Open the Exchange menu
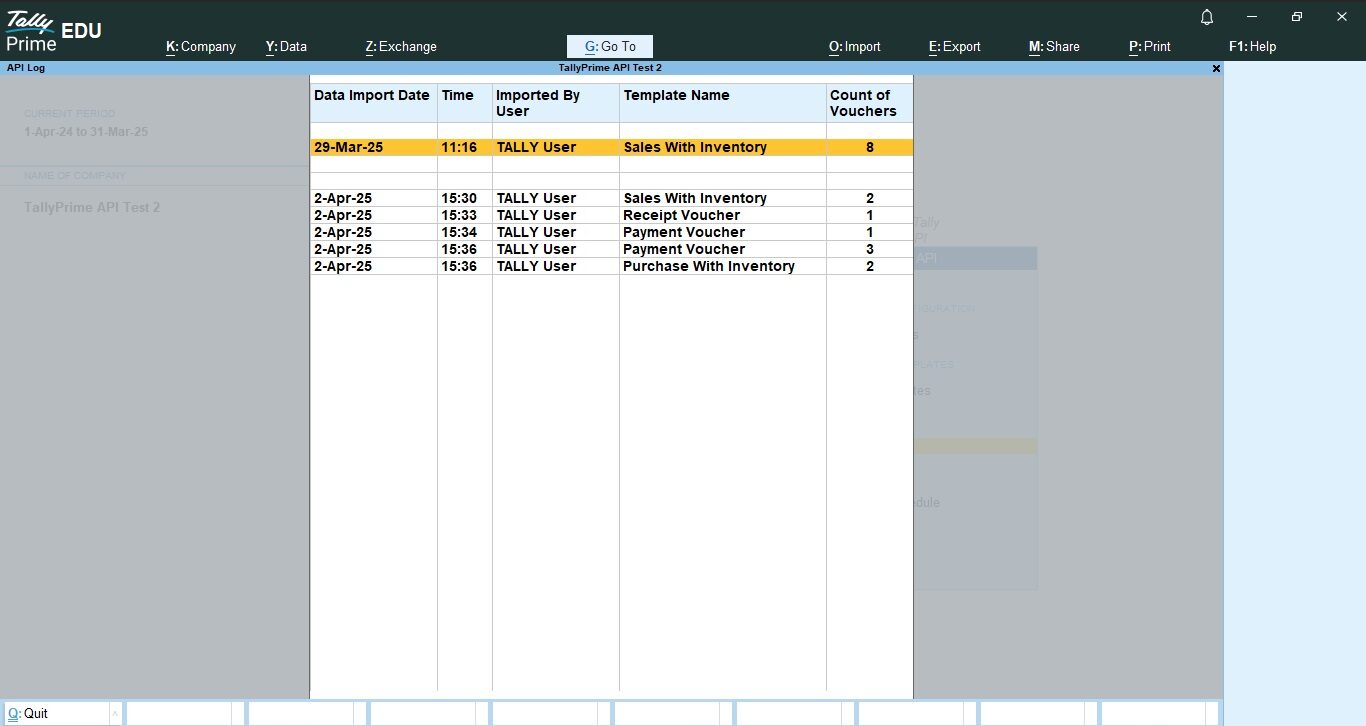Screen dimensions: 1366x726 [x=401, y=46]
